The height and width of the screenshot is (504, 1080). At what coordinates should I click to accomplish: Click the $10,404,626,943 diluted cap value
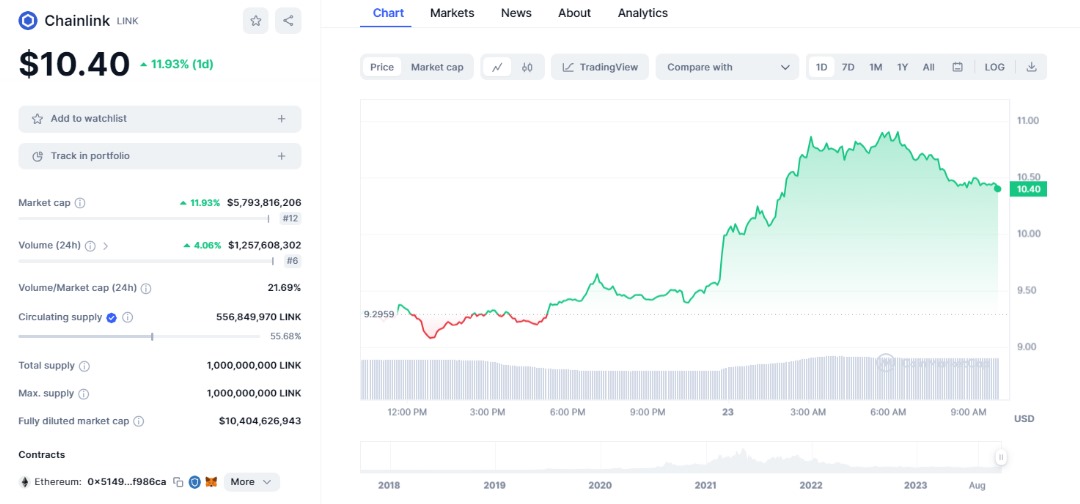(x=260, y=421)
